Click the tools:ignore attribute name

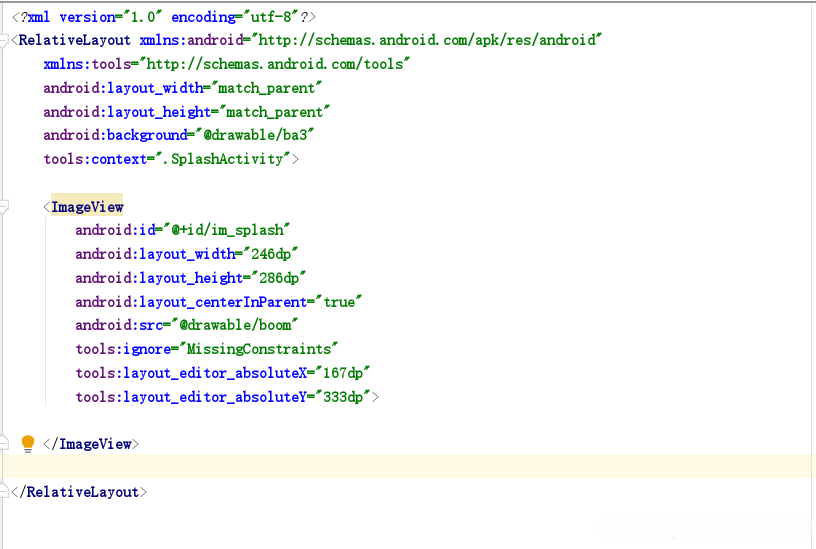pyautogui.click(x=123, y=349)
